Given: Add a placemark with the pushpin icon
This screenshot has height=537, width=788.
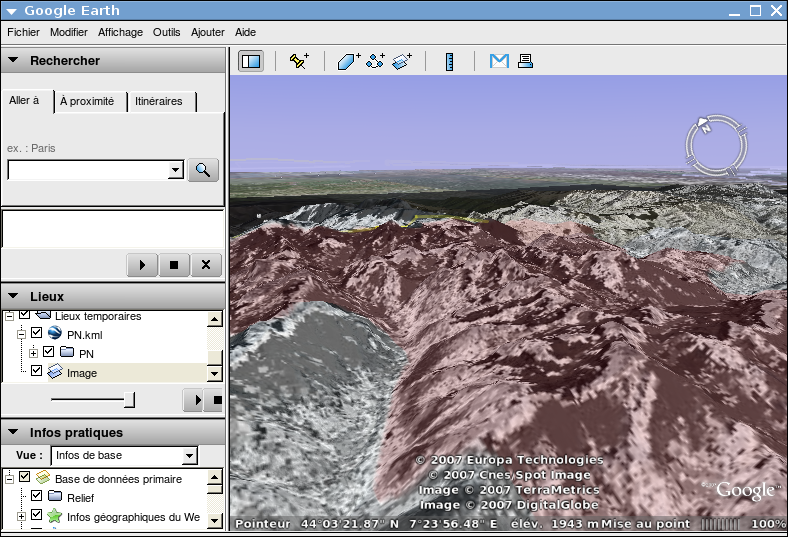Looking at the screenshot, I should [298, 61].
